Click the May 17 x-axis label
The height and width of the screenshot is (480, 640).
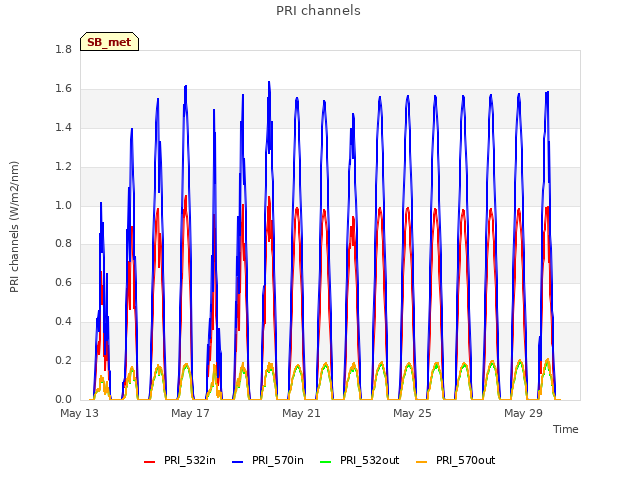pyautogui.click(x=190, y=413)
